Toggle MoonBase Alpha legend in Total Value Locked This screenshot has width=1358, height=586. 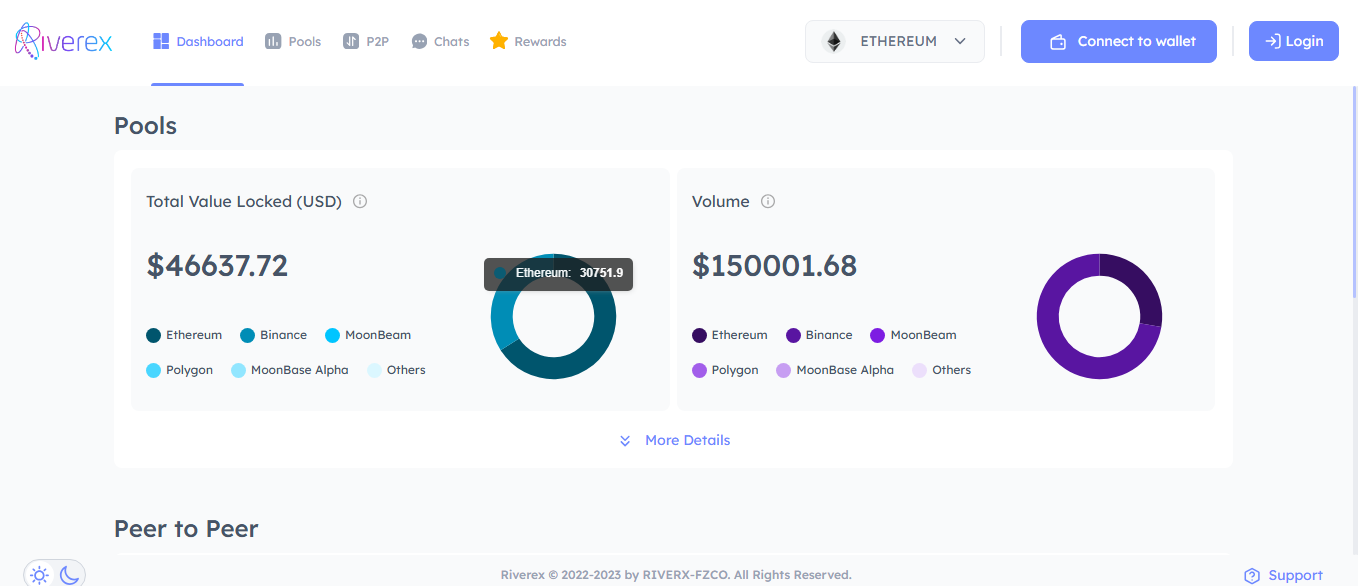click(x=290, y=370)
